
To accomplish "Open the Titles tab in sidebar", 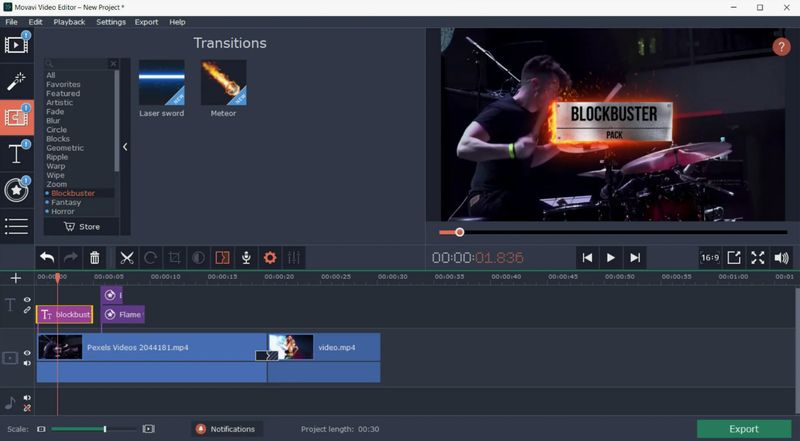I will 17,153.
